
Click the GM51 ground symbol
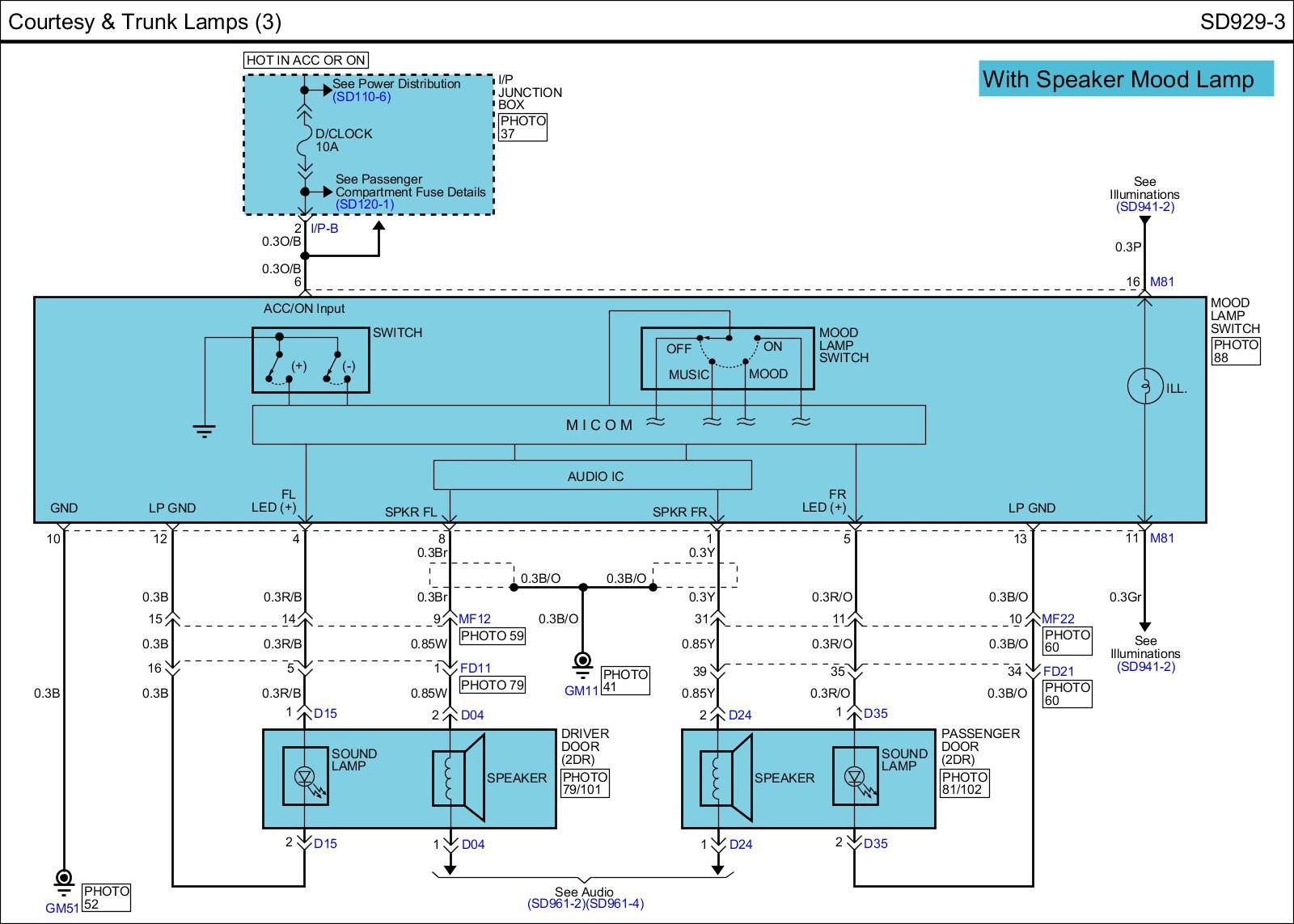(x=62, y=880)
